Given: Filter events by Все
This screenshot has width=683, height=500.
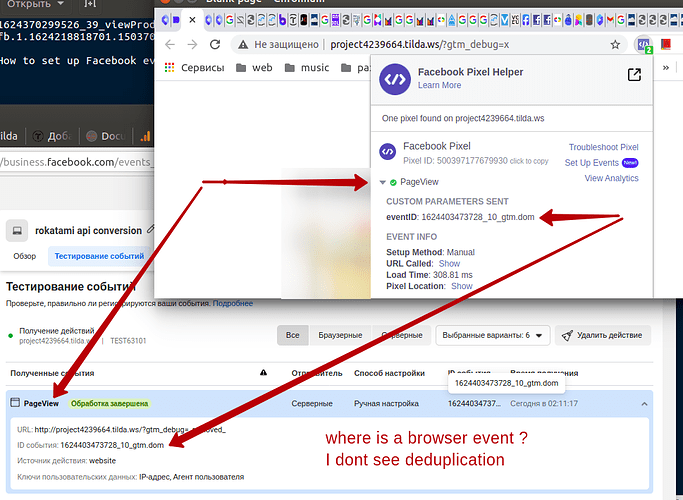Looking at the screenshot, I should click(x=293, y=335).
